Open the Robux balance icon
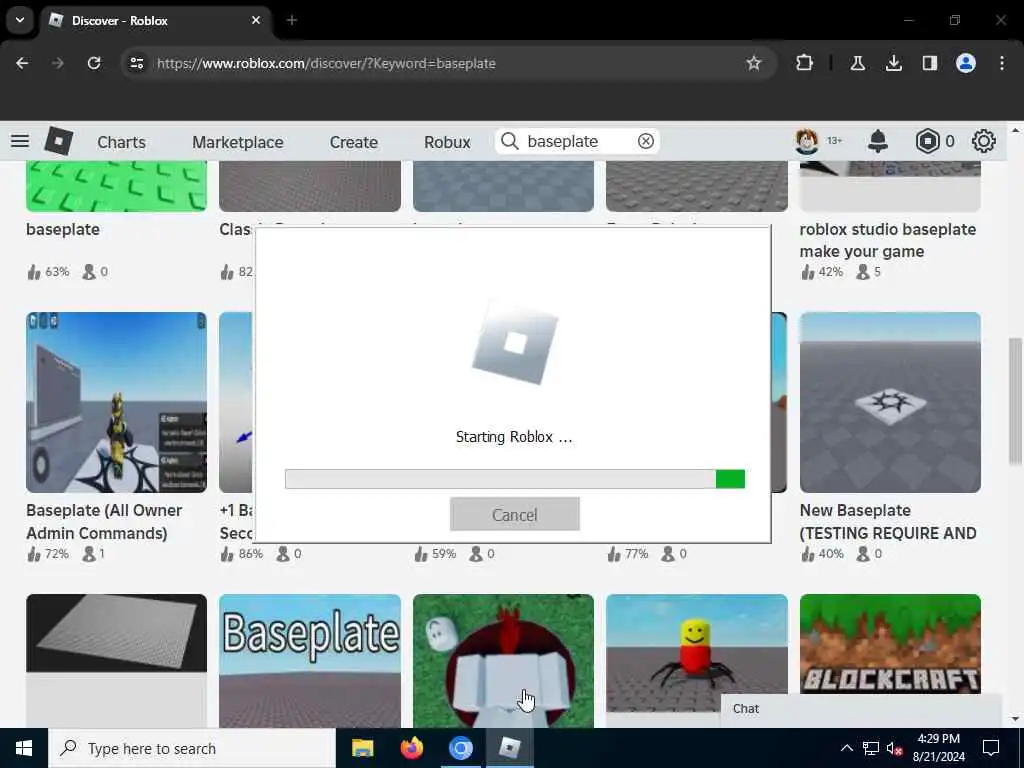The width and height of the screenshot is (1024, 768). tap(927, 141)
